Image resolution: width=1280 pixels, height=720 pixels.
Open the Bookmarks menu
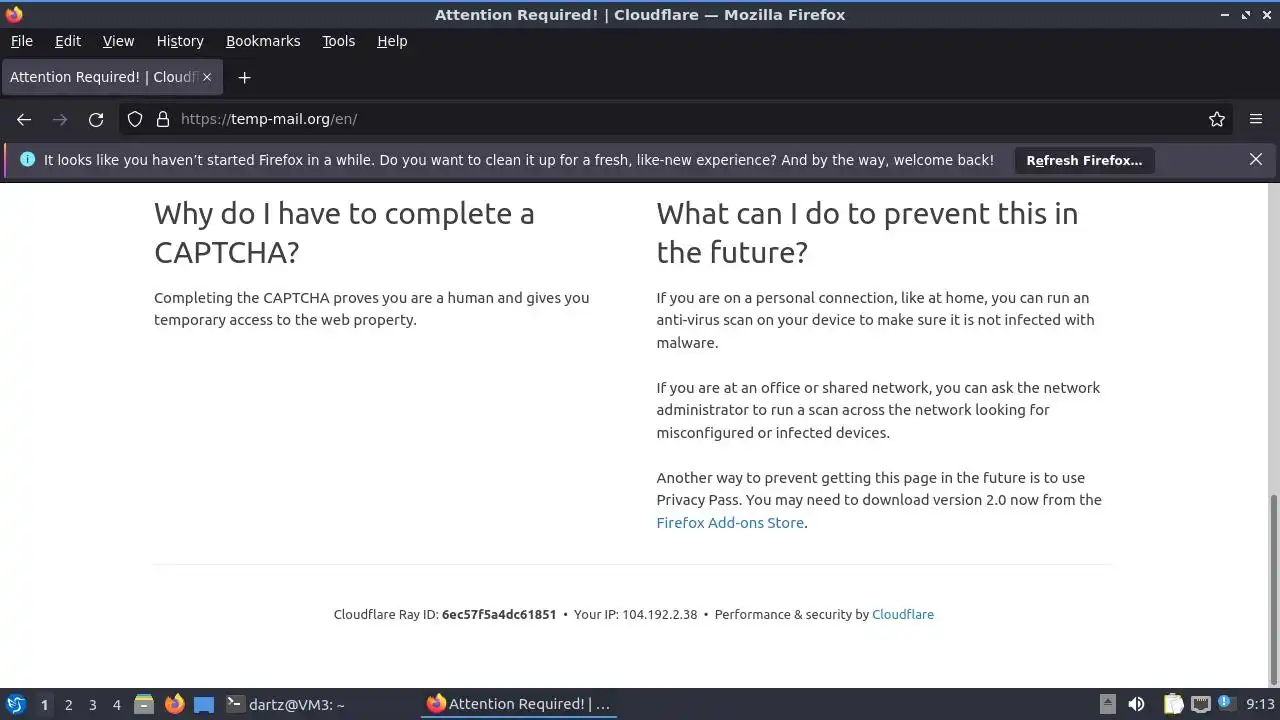pyautogui.click(x=263, y=41)
